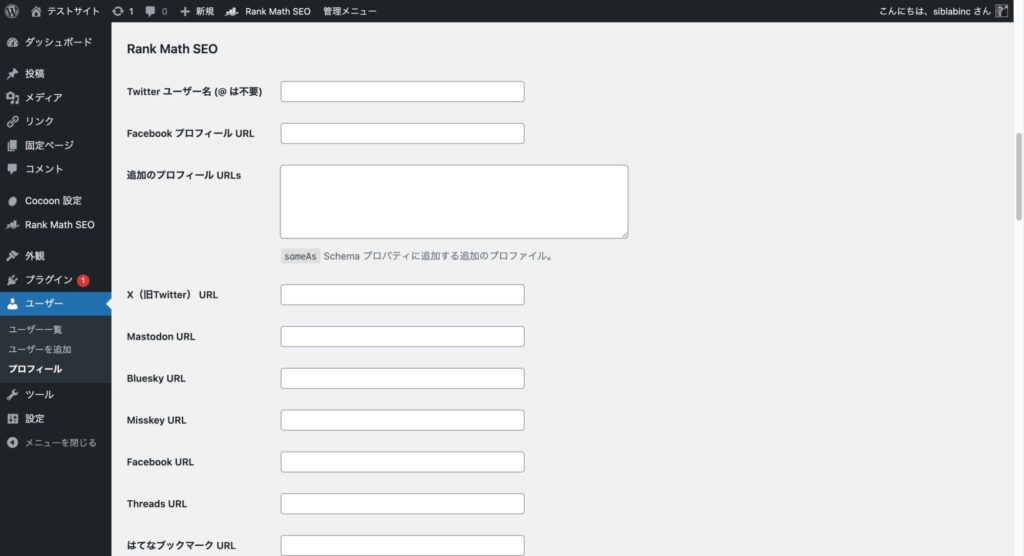Open the 新規 menu in admin bar
1024x556 pixels.
click(x=205, y=11)
